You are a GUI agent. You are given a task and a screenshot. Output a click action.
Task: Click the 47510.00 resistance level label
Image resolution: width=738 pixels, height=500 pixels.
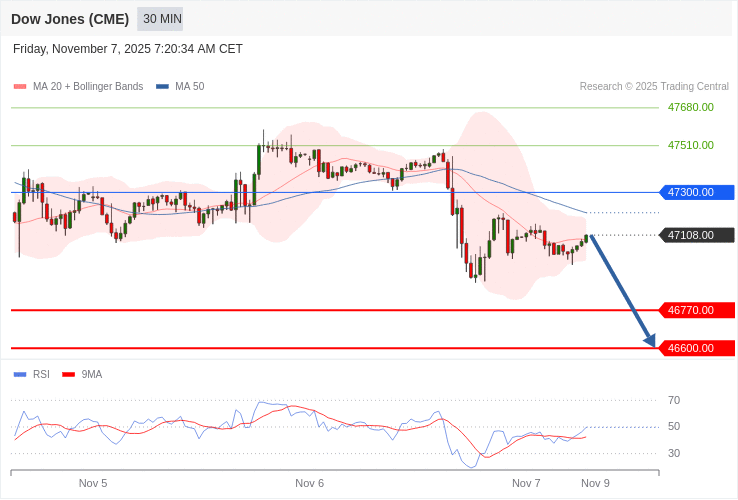pyautogui.click(x=690, y=145)
